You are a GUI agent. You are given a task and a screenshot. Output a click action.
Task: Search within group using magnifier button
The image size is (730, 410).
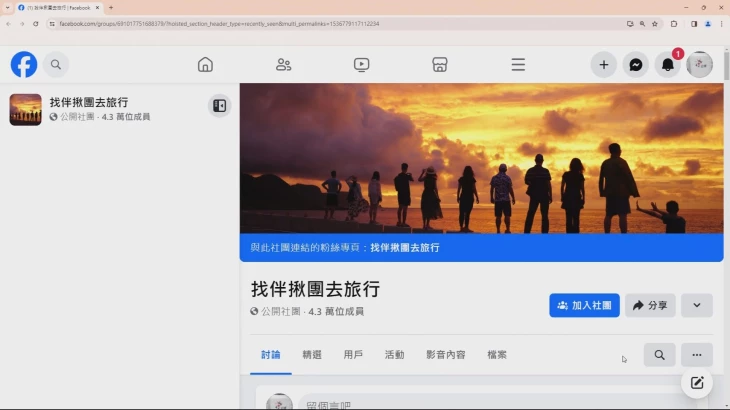pos(659,355)
